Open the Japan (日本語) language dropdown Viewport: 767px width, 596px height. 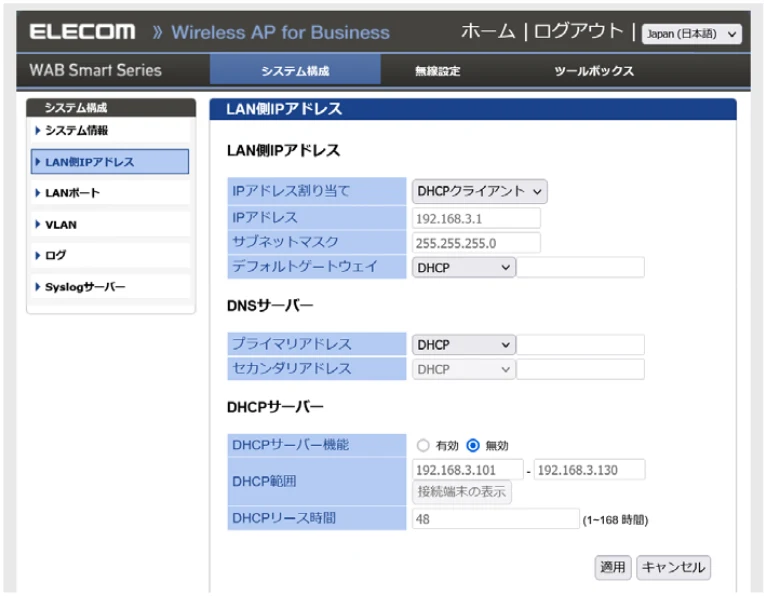691,34
